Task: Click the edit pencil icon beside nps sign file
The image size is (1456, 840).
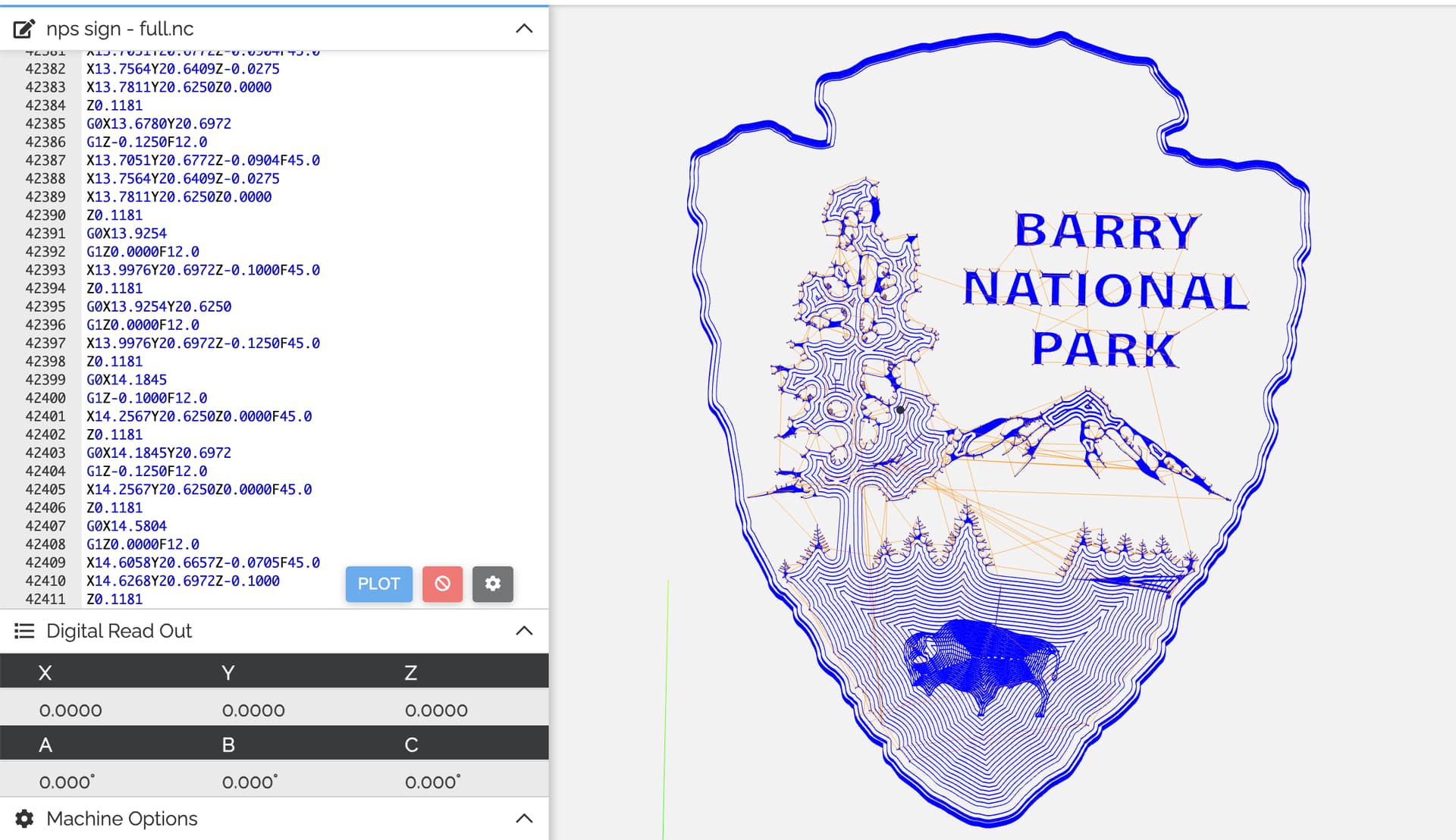Action: 24,29
